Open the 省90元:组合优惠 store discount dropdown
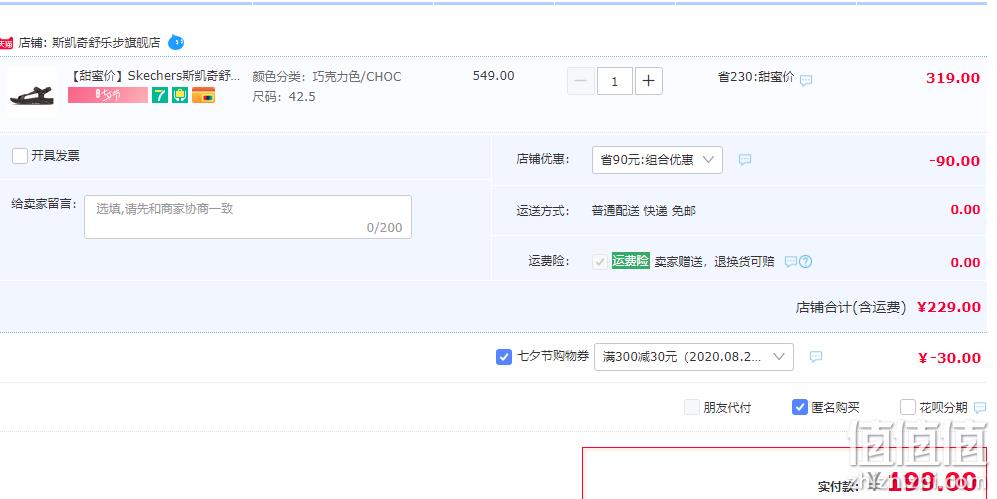Image resolution: width=997 pixels, height=499 pixels. (657, 160)
